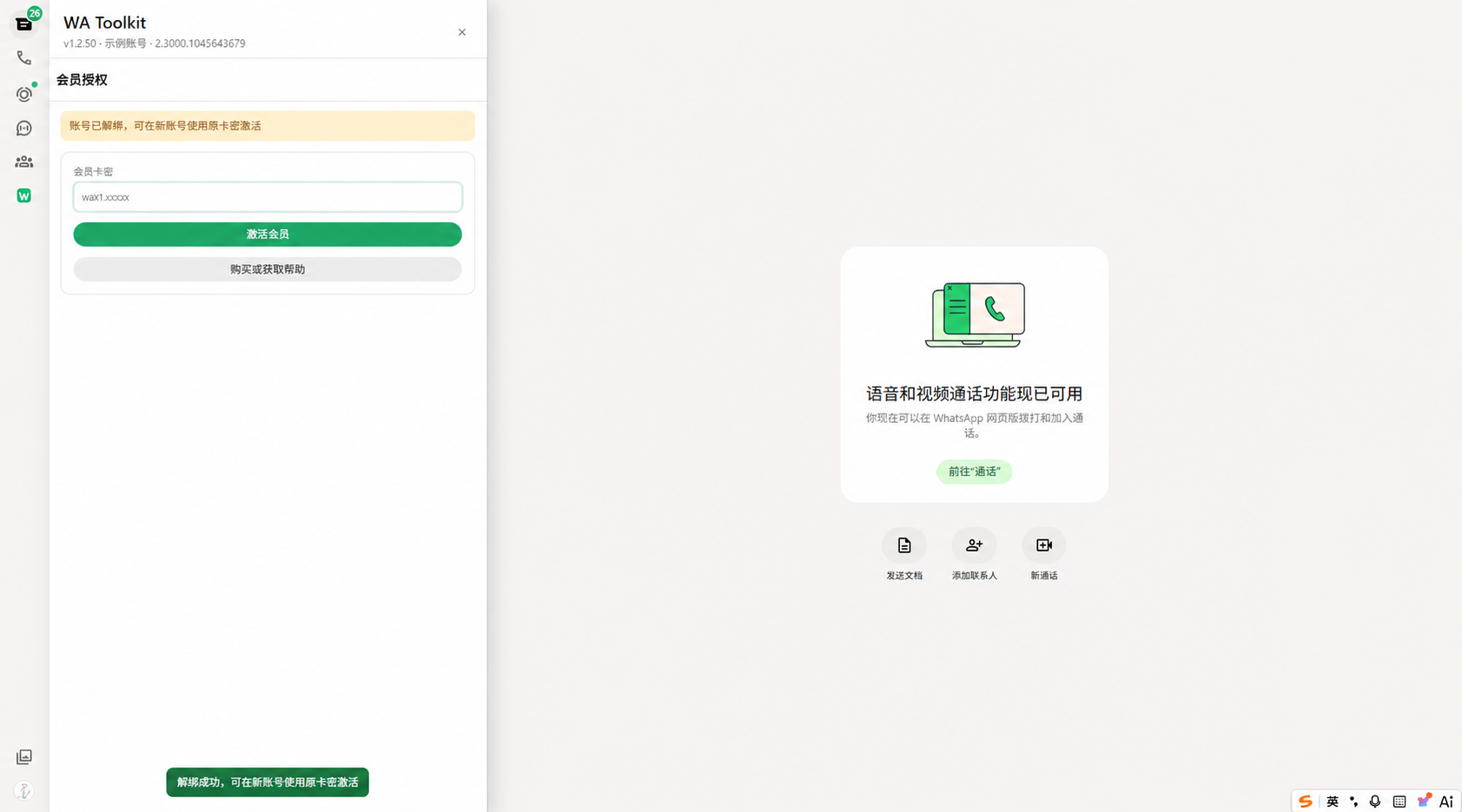Click the 添加联系人 icon
Screen dimensions: 1462x812
[974, 545]
